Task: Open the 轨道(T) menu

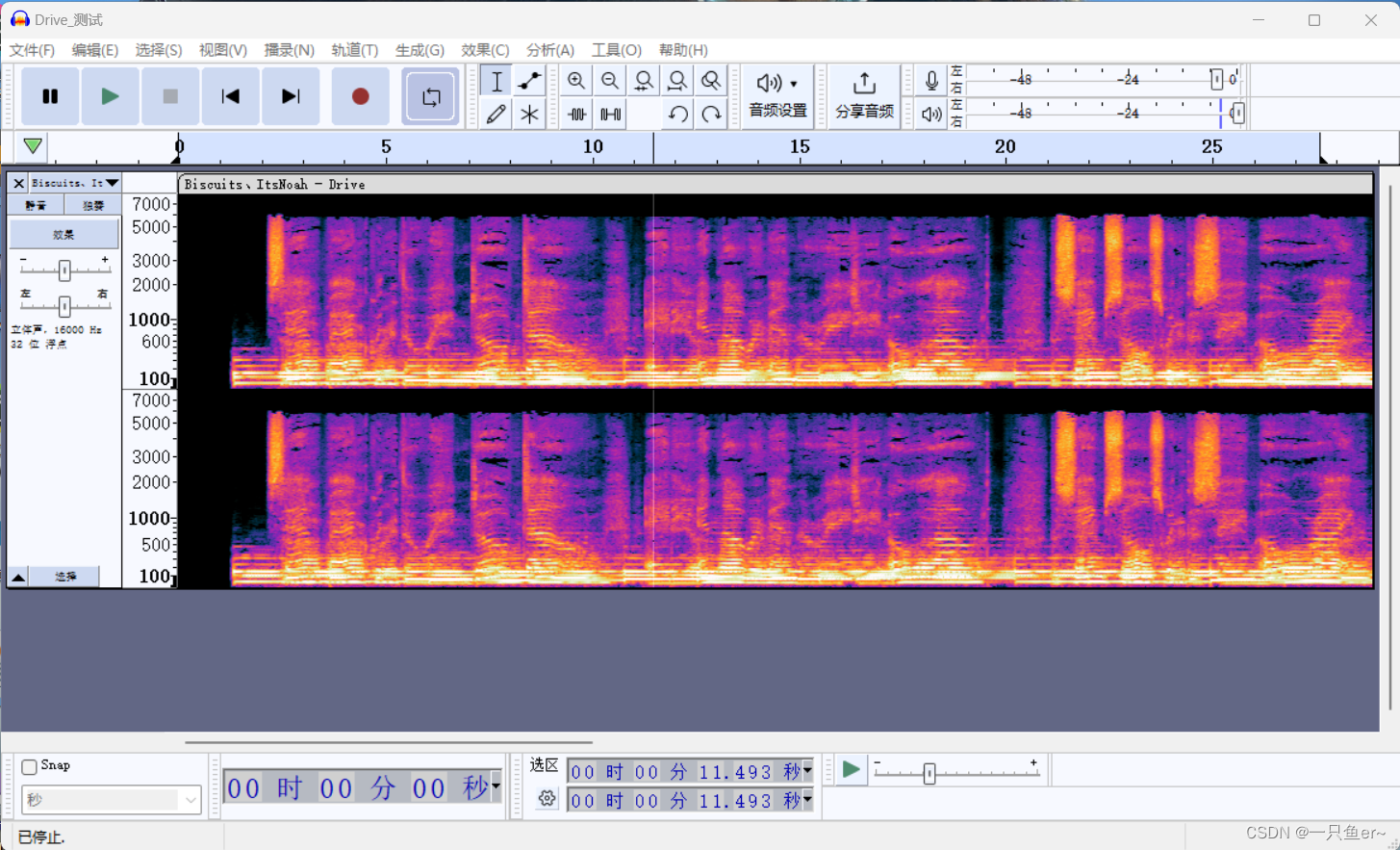Action: point(355,50)
